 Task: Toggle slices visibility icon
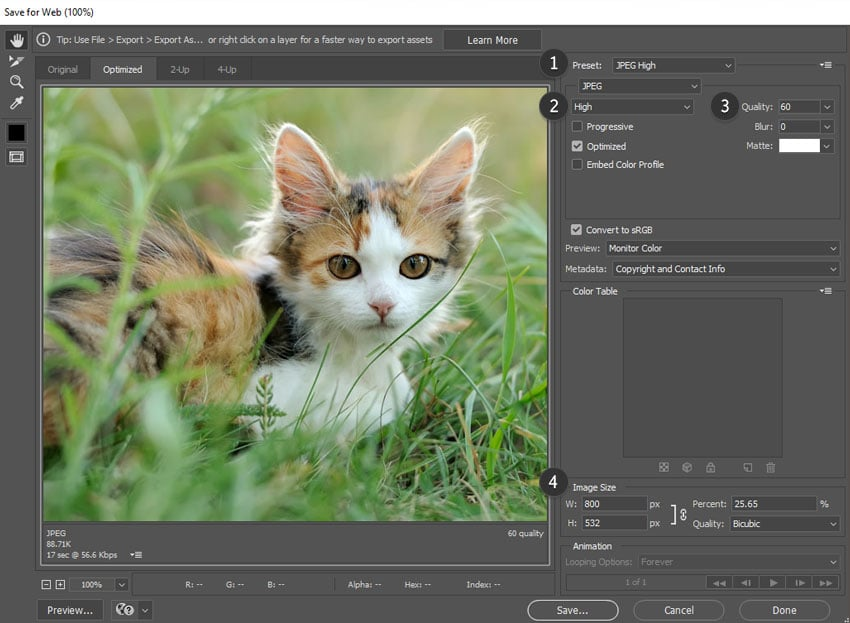tap(16, 157)
